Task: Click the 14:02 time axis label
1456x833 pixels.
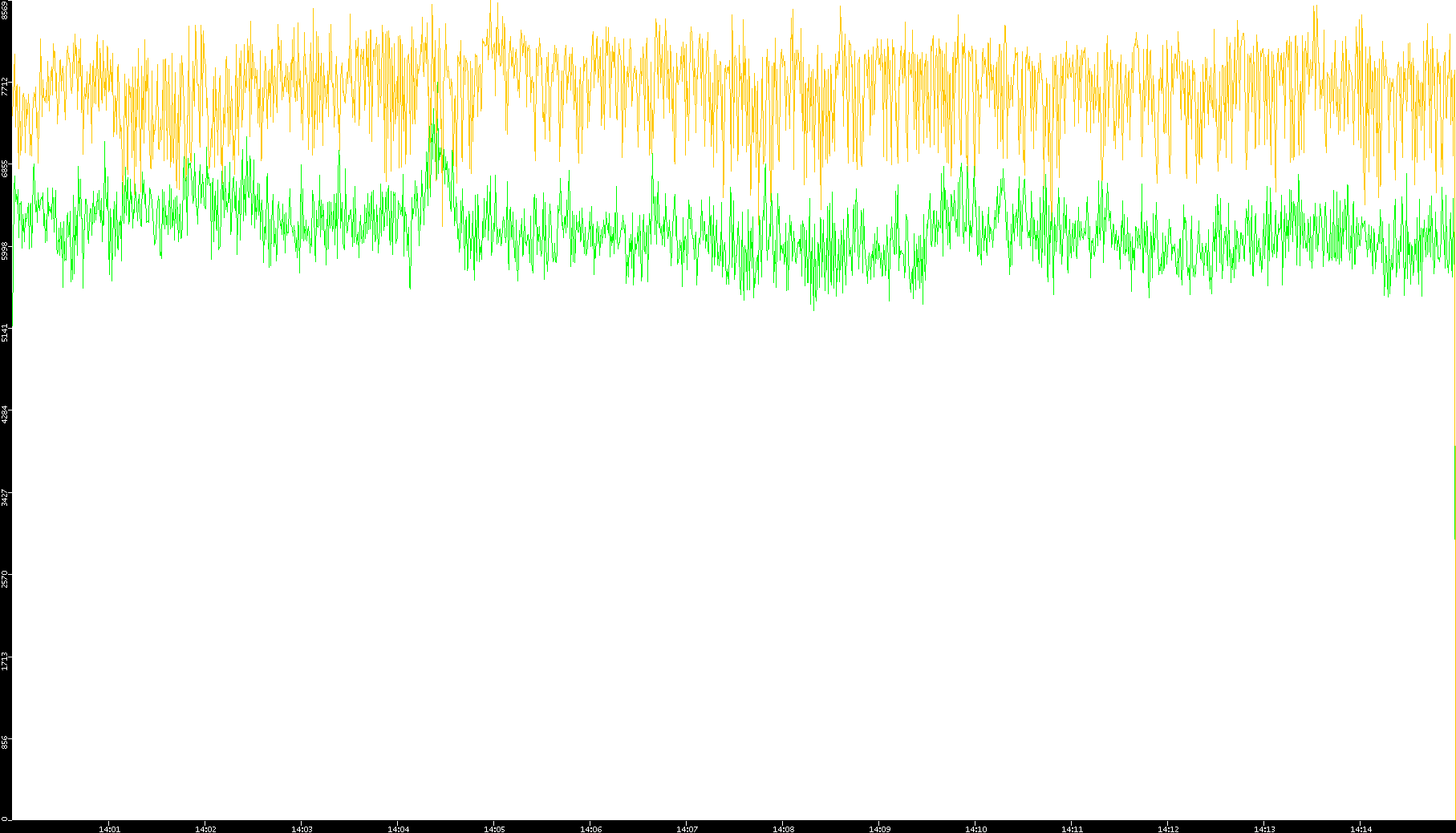Action: 205,829
